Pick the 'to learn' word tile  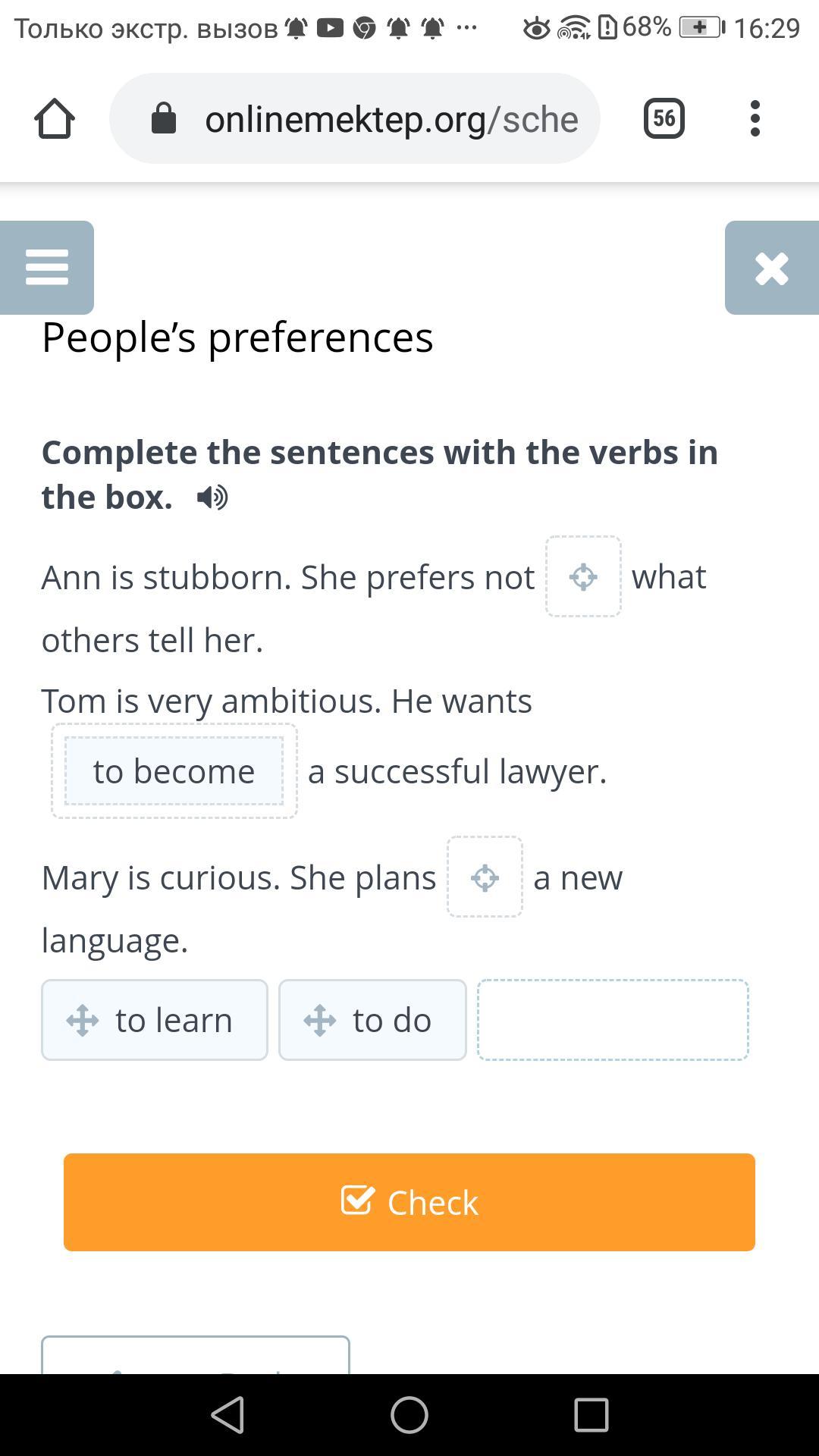point(155,1020)
